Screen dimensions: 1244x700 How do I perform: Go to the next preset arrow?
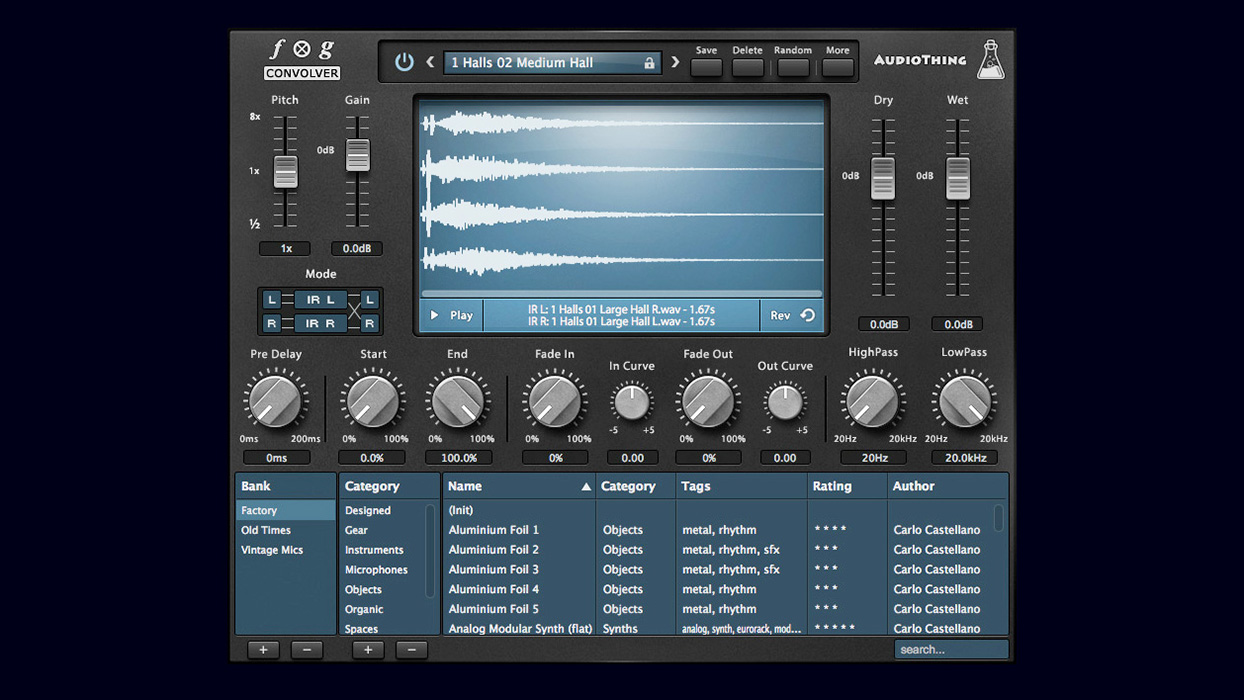(675, 62)
